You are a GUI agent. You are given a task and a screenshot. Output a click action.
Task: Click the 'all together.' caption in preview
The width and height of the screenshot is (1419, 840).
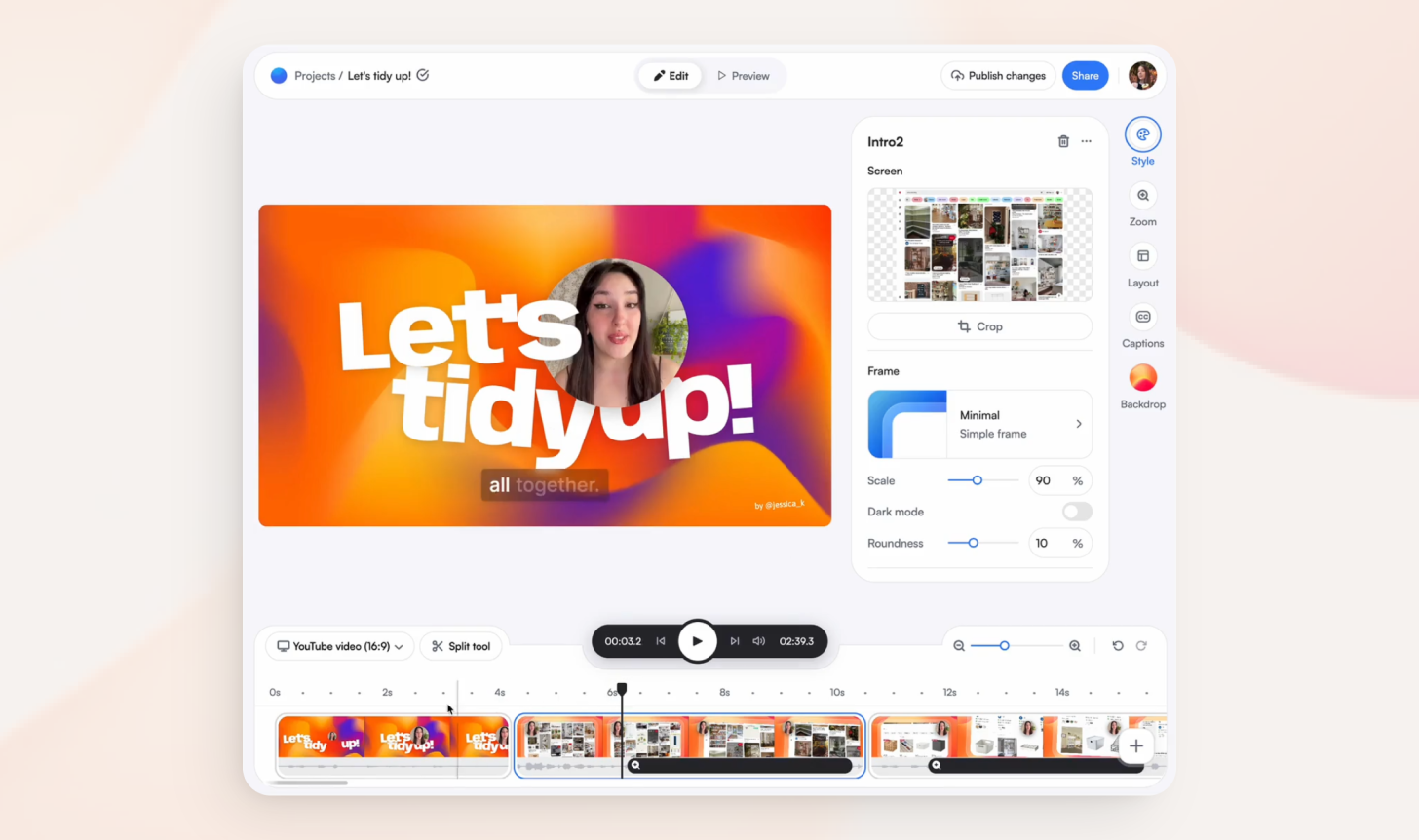544,485
